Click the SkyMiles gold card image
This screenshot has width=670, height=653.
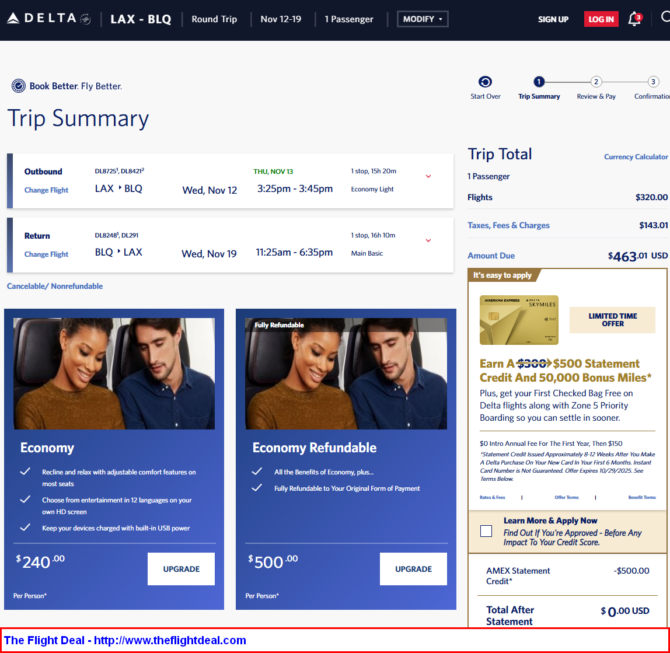pyautogui.click(x=519, y=320)
